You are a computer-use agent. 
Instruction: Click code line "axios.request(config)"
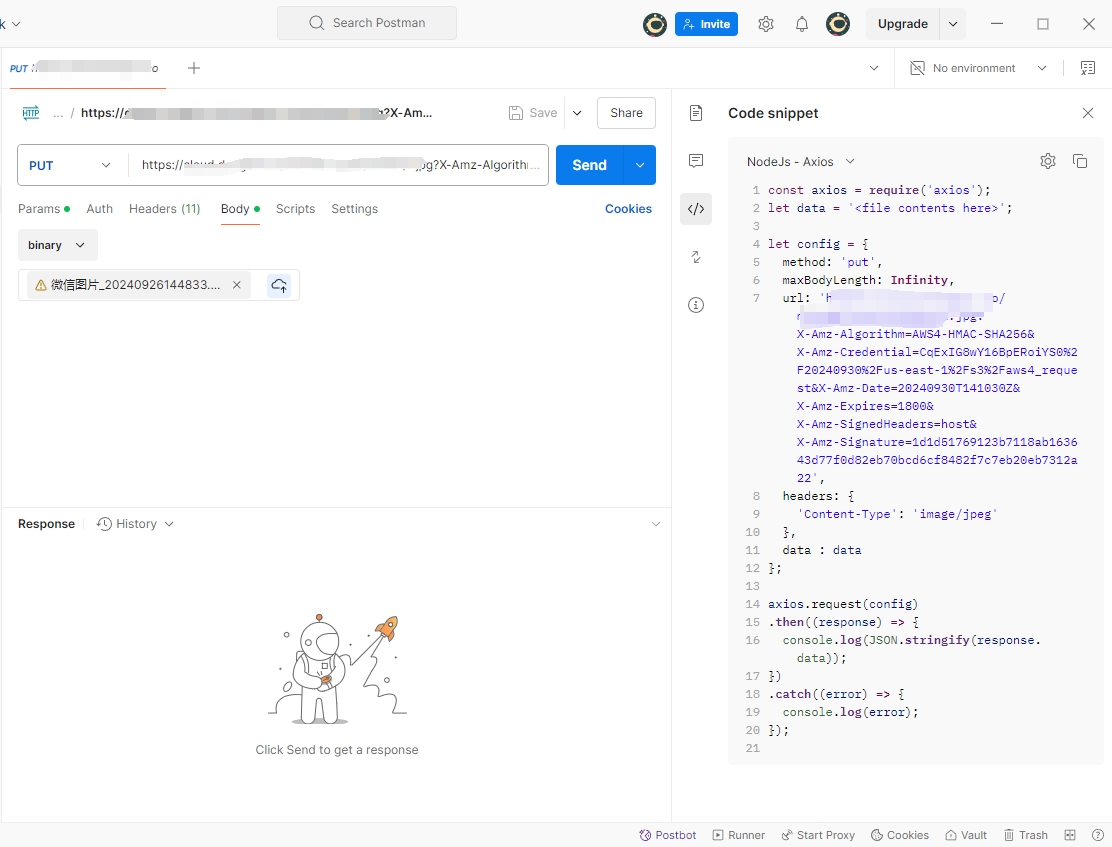[x=843, y=604]
